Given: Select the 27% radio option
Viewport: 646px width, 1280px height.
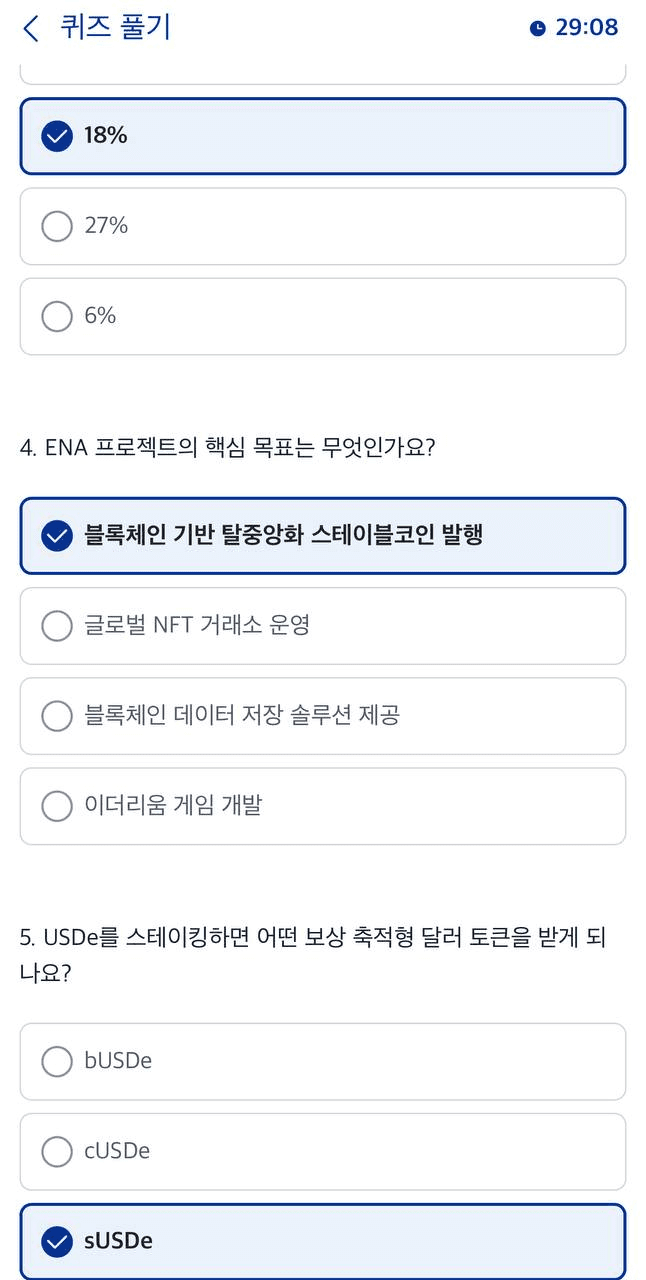Looking at the screenshot, I should [57, 226].
